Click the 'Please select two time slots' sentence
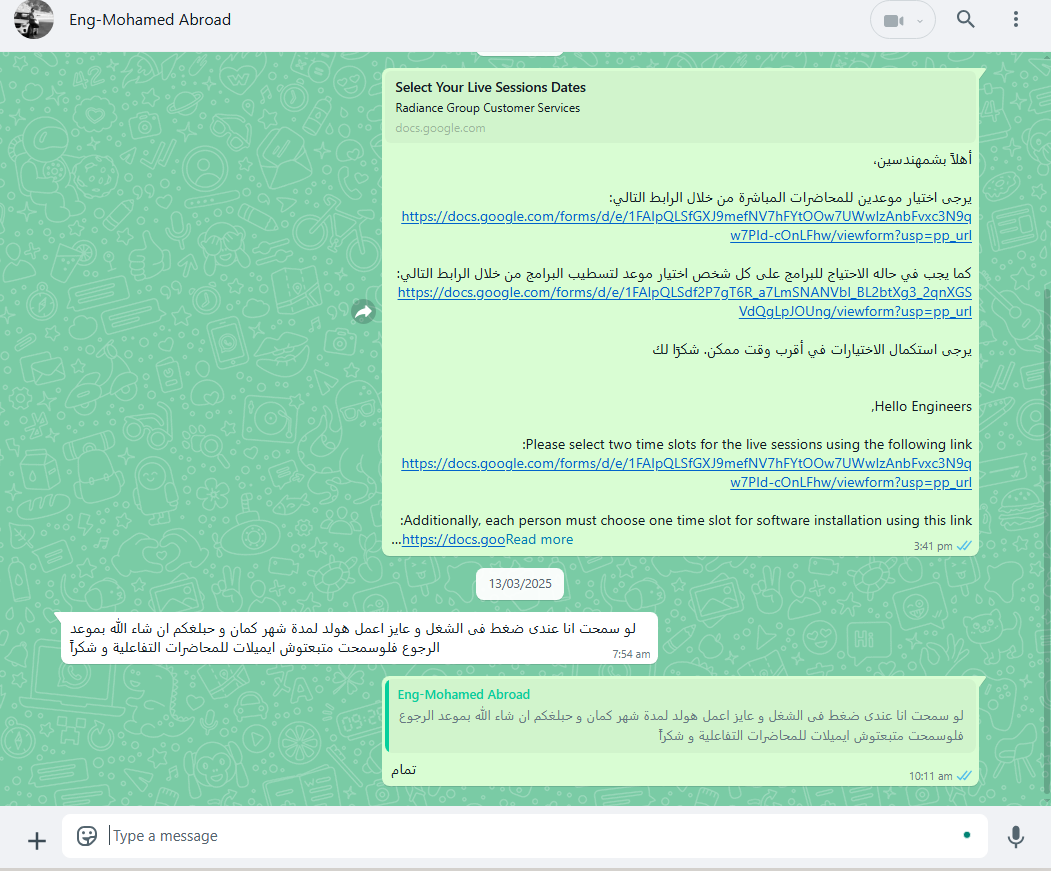This screenshot has width=1051, height=871. tap(747, 445)
